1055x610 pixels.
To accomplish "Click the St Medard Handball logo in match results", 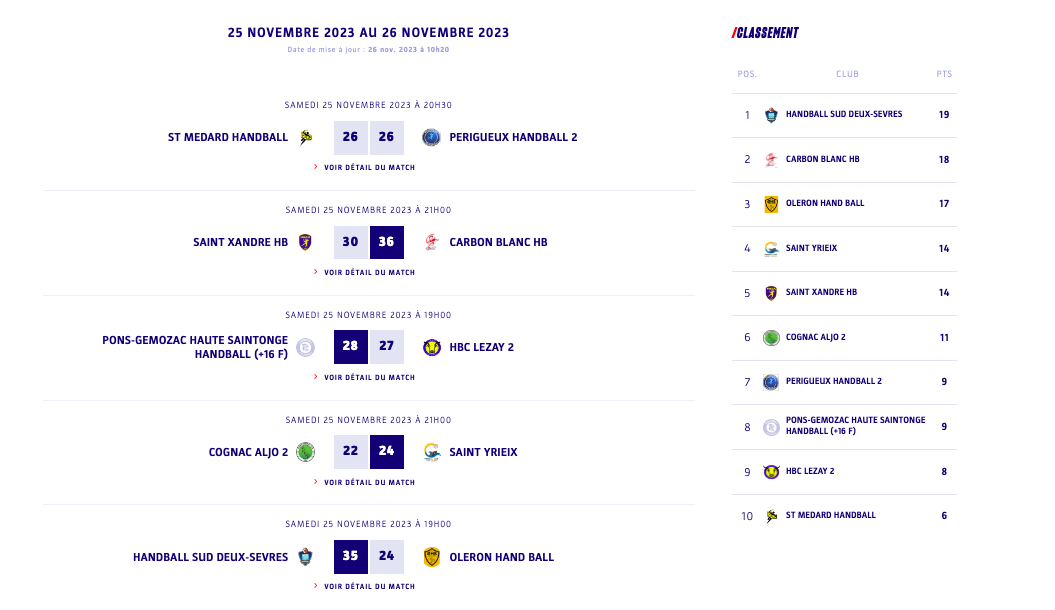I will (306, 137).
